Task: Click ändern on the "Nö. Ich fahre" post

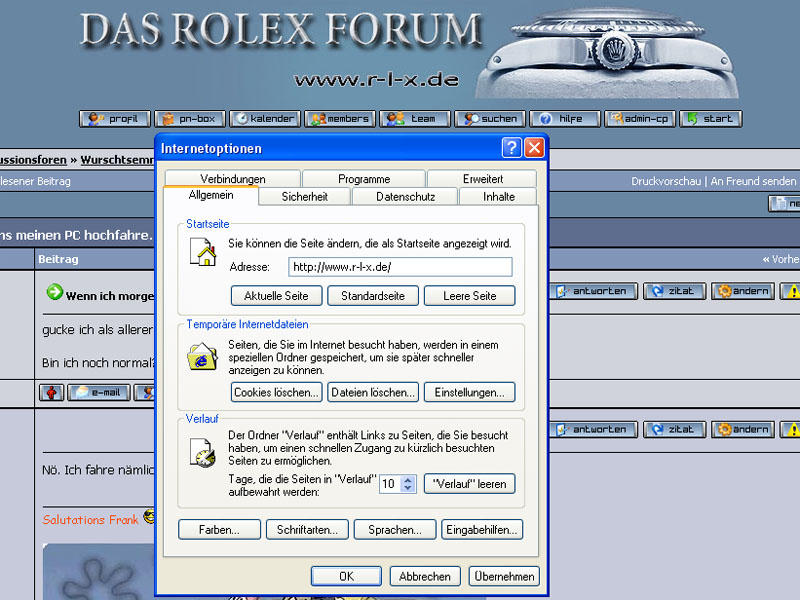Action: pos(743,430)
